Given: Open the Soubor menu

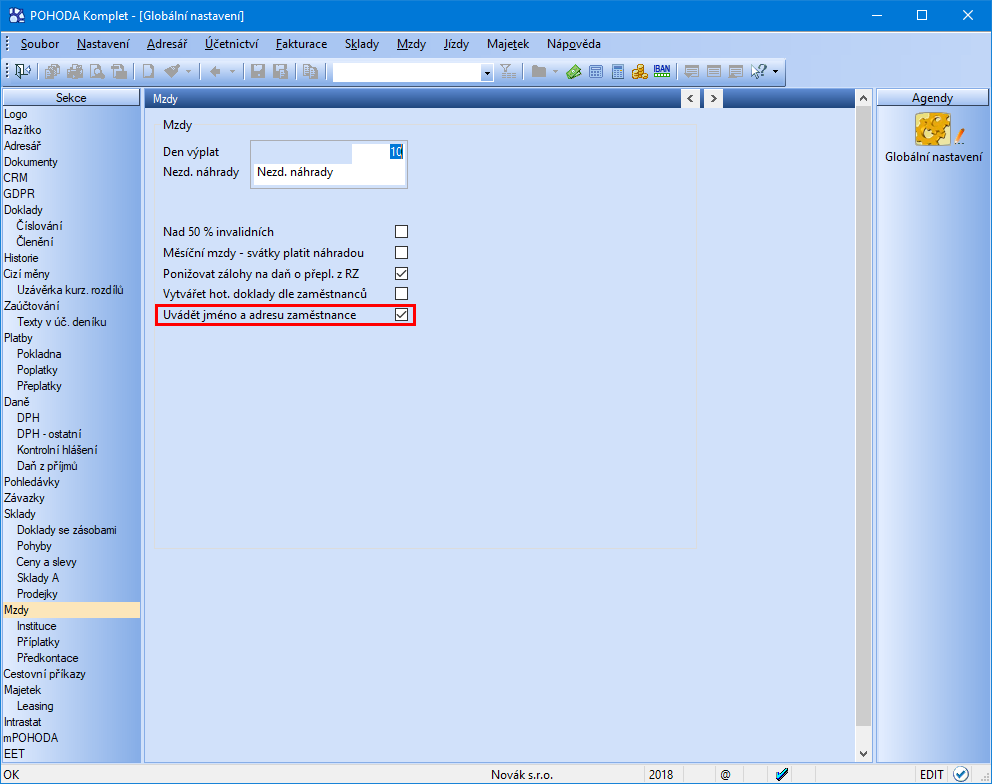Looking at the screenshot, I should click(40, 44).
